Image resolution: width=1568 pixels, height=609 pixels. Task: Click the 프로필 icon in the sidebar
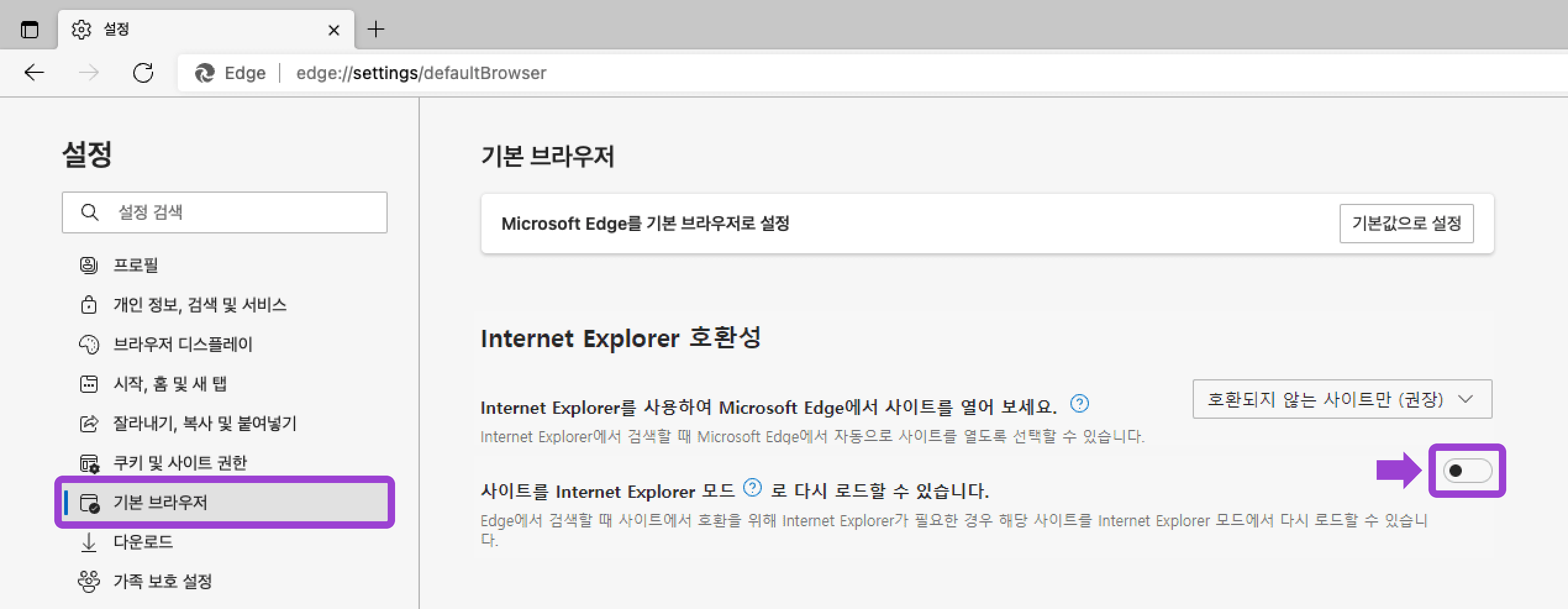tap(89, 265)
